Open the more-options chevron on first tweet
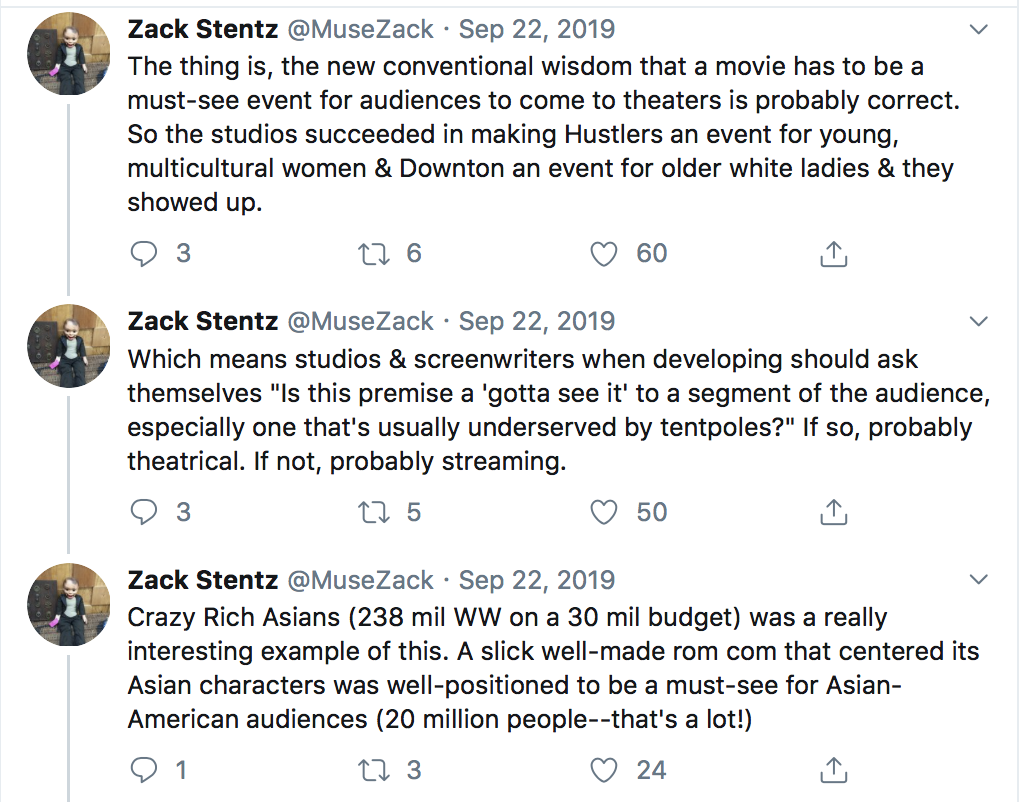The width and height of the screenshot is (1022, 802). (979, 29)
